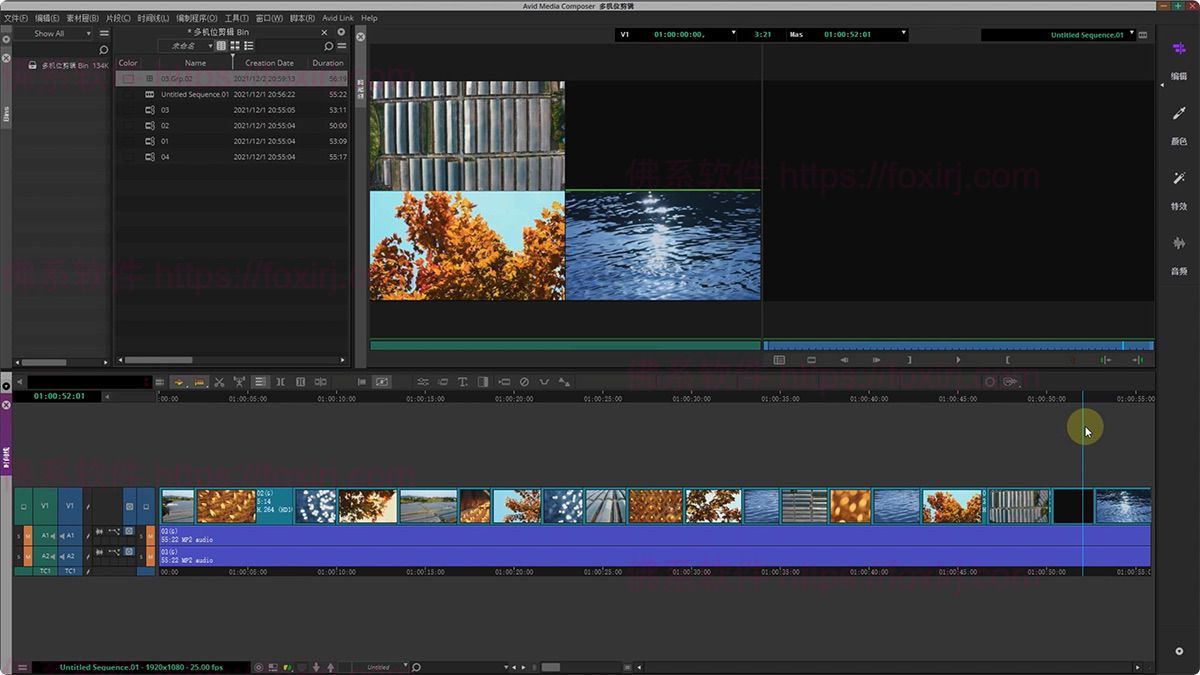Open the 工具(T) menu

pos(236,17)
